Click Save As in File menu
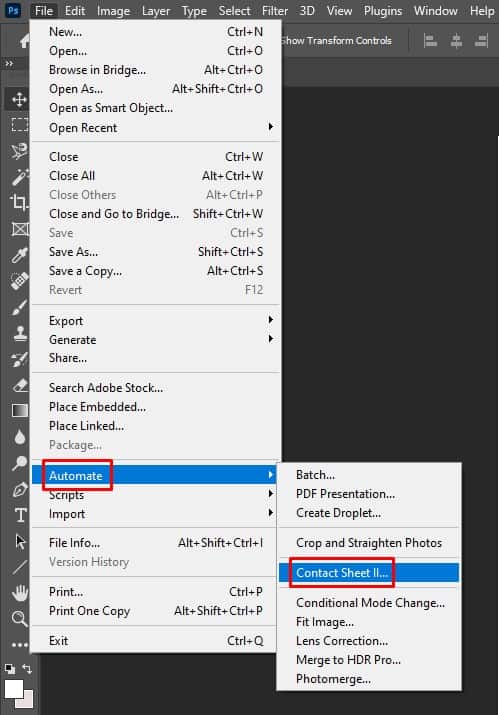 click(155, 252)
